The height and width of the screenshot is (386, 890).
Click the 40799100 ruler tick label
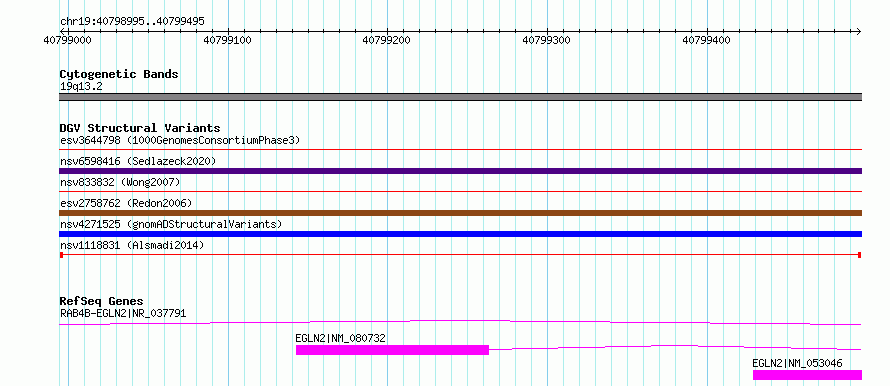tap(228, 41)
